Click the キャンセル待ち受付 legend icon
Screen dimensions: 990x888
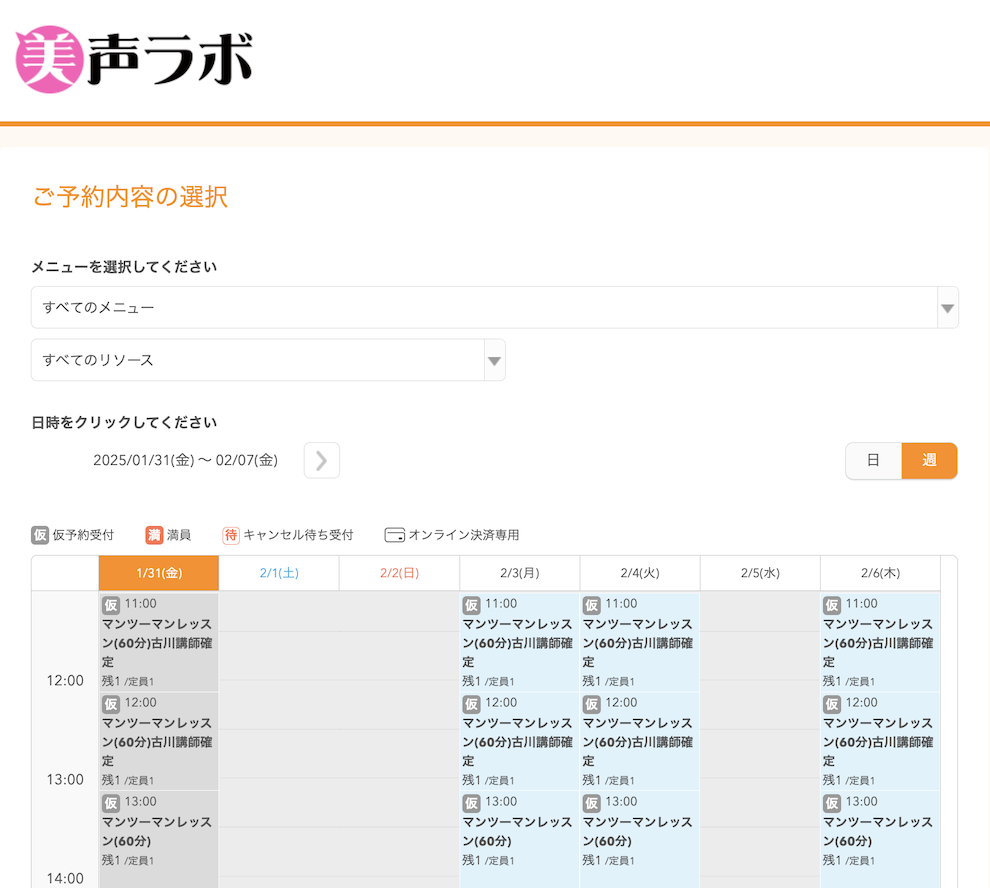click(x=231, y=535)
